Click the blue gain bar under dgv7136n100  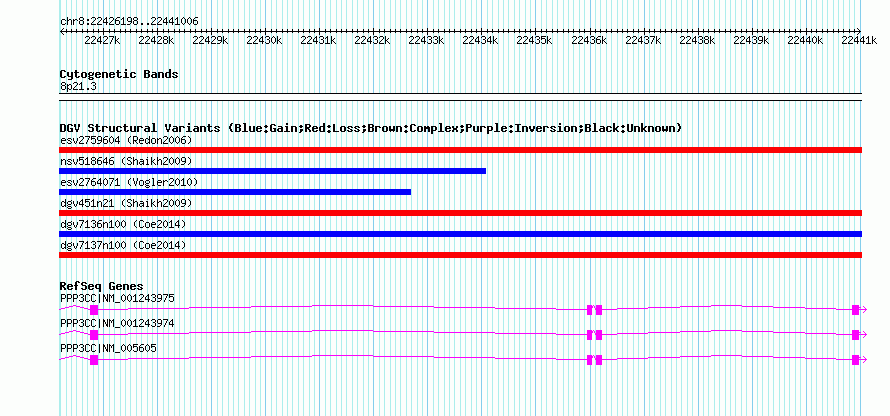pos(460,234)
